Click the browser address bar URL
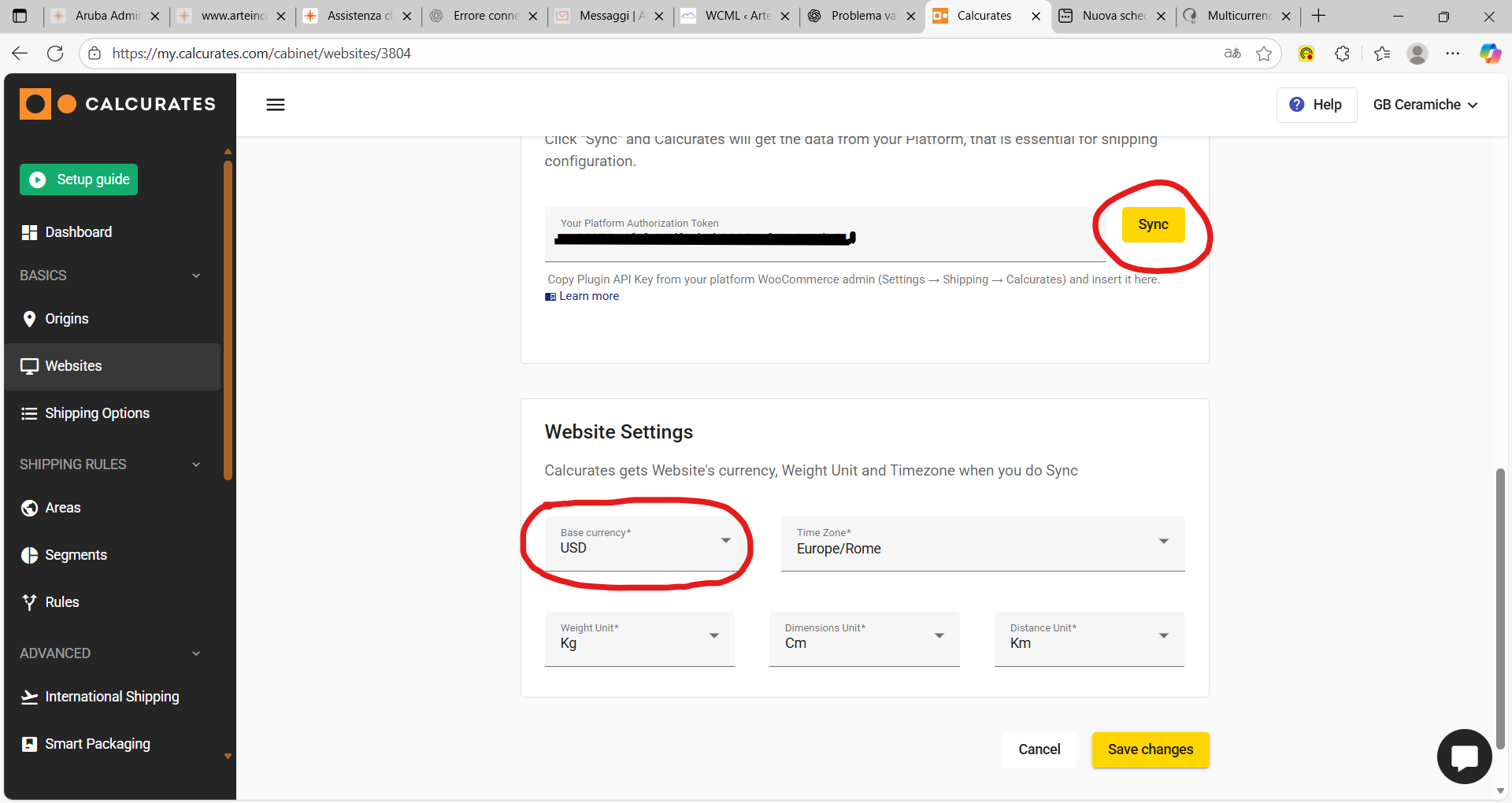 (x=261, y=54)
